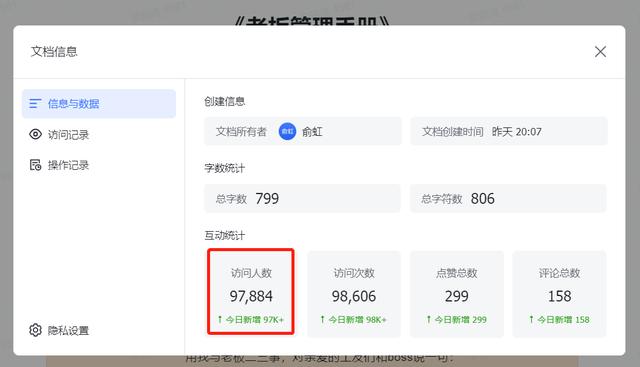Viewport: 640px width, 367px height.
Task: Click the 字数统计 section heading
Action: click(224, 168)
